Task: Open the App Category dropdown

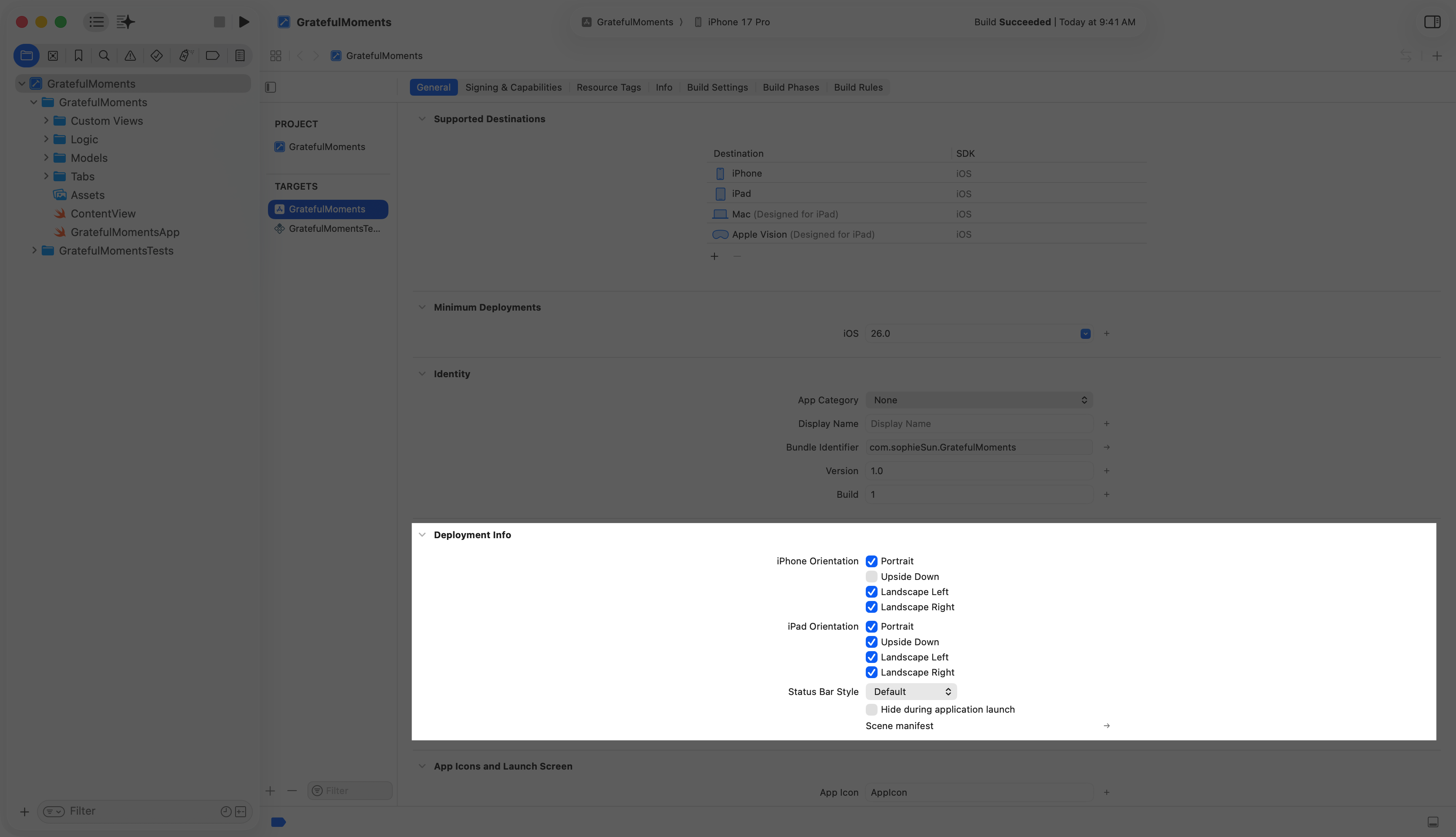Action: (979, 400)
